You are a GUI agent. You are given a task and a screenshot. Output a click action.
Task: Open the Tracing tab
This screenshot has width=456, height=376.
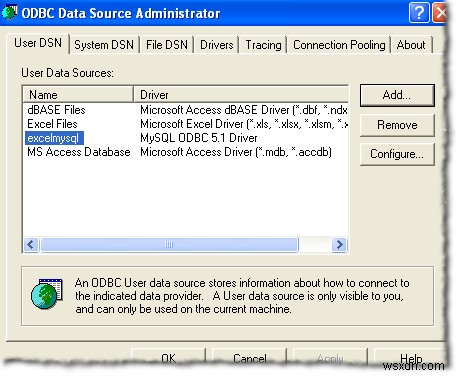point(263,45)
